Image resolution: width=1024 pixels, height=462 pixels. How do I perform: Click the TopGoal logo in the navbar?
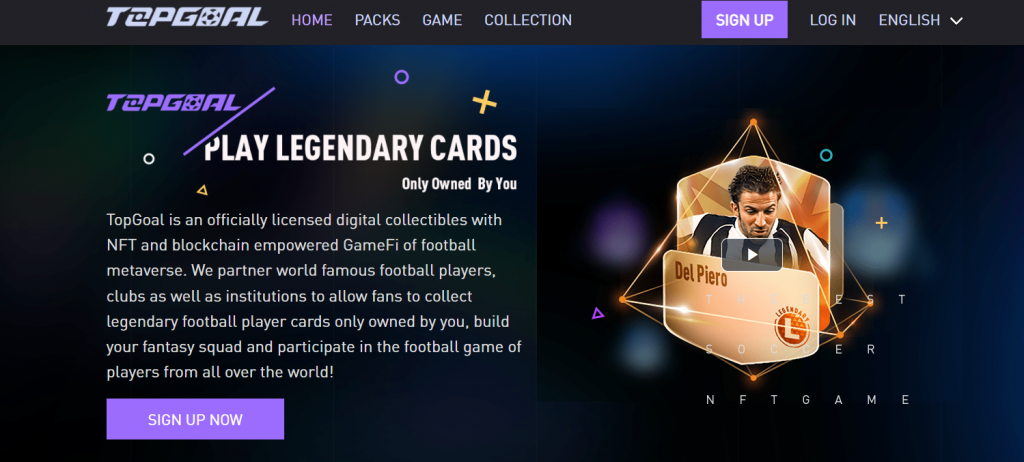(187, 17)
